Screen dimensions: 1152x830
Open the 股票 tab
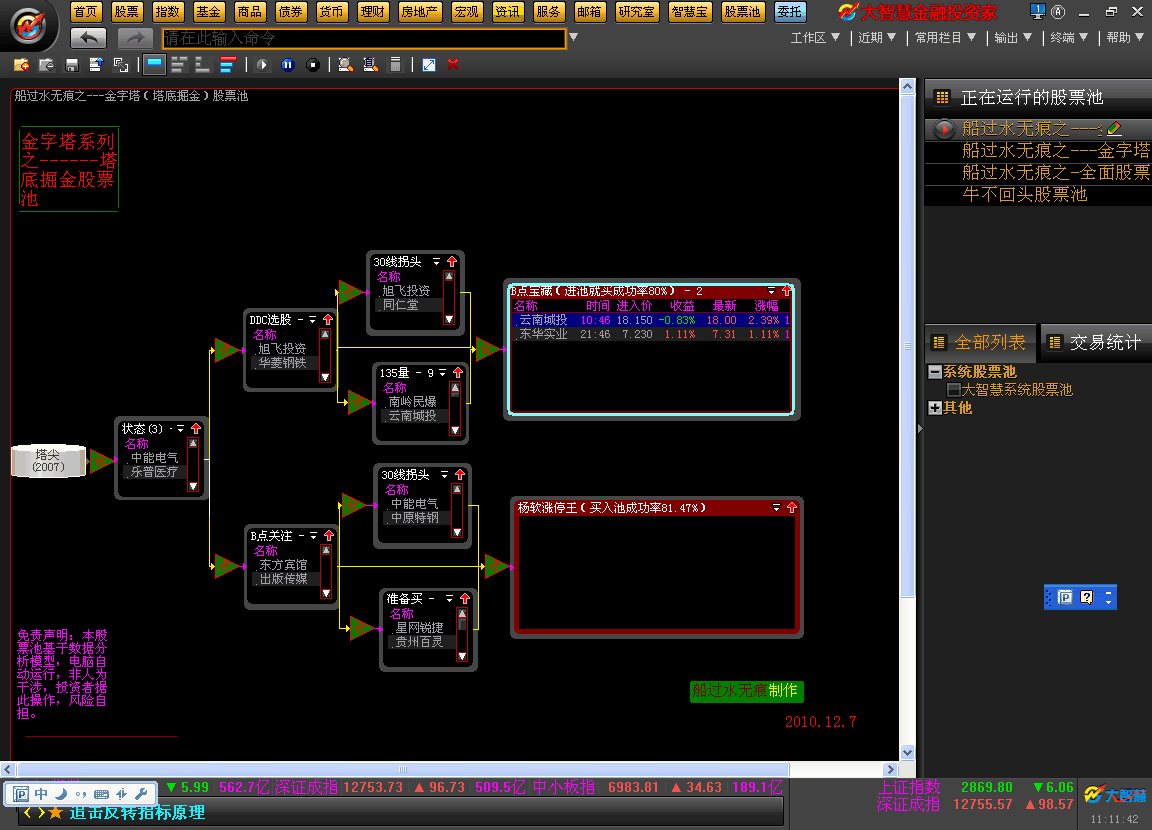pyautogui.click(x=126, y=11)
